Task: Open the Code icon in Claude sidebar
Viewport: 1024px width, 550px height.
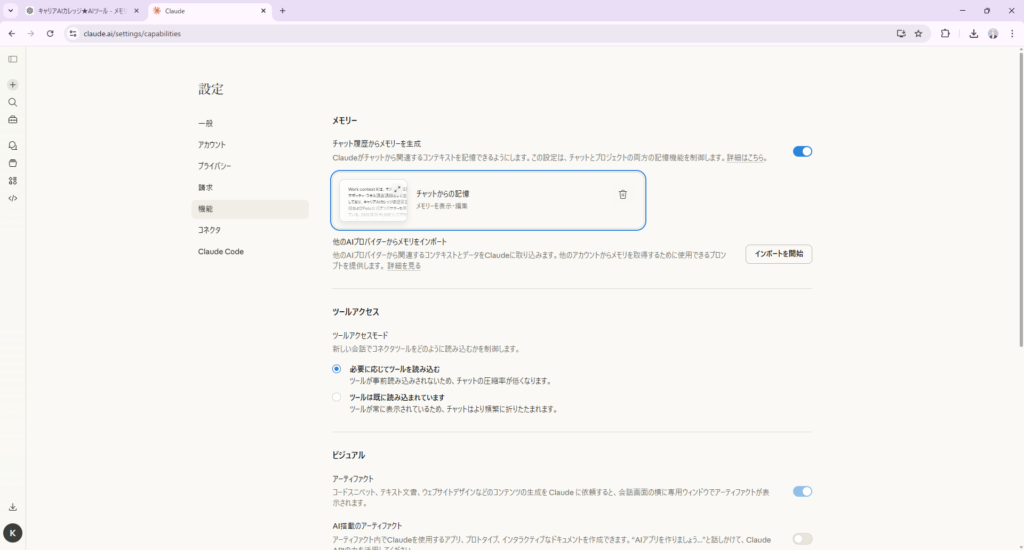Action: (13, 198)
